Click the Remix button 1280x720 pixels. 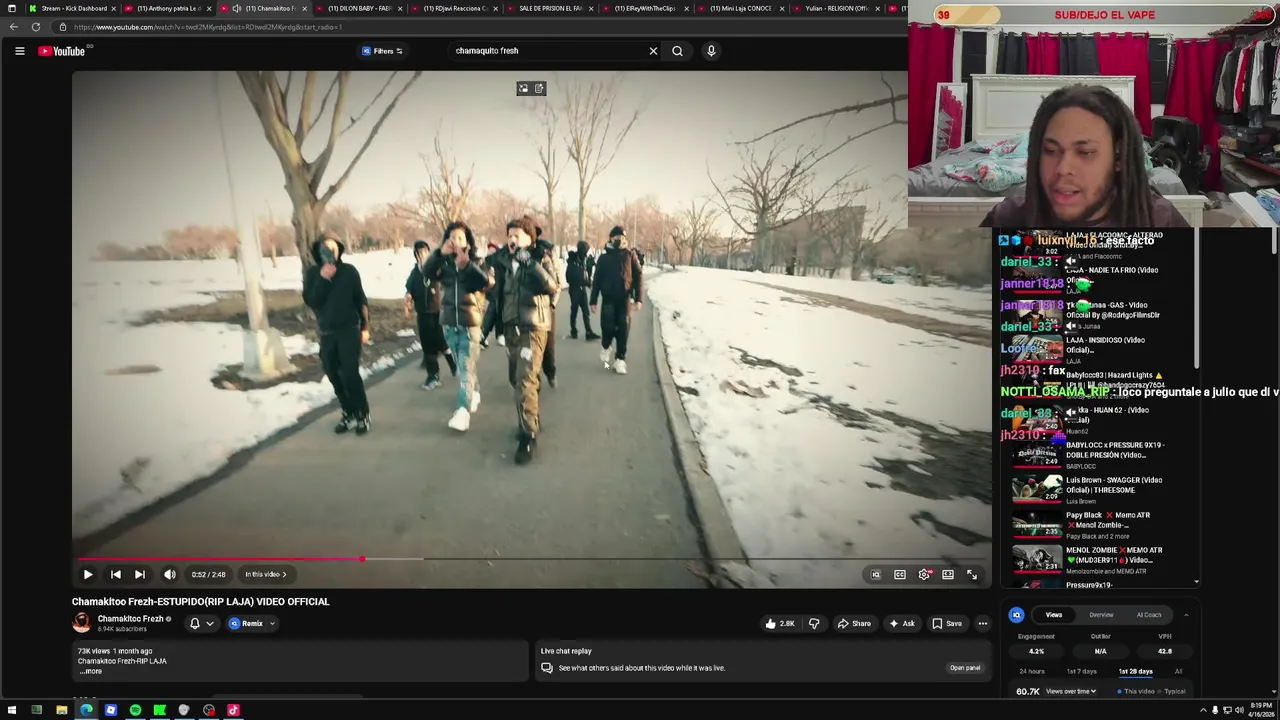[x=247, y=624]
